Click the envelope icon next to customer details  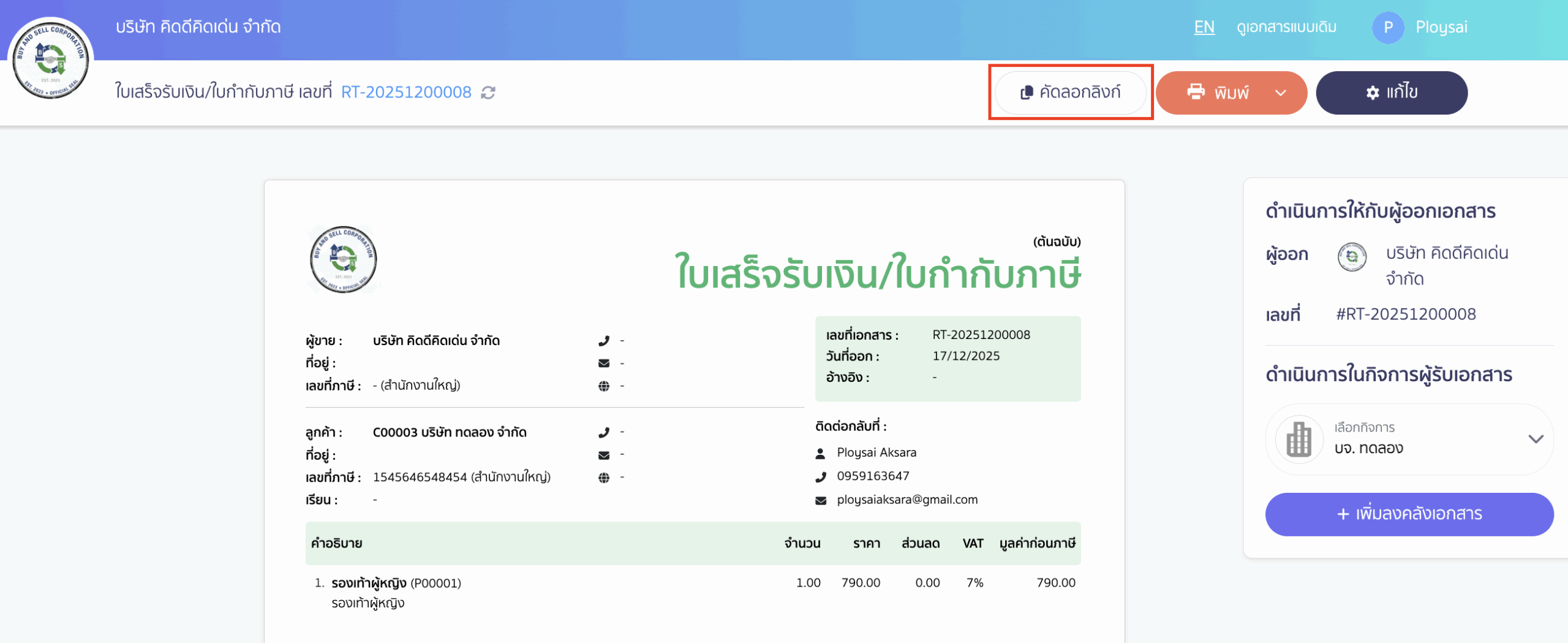[x=605, y=454]
